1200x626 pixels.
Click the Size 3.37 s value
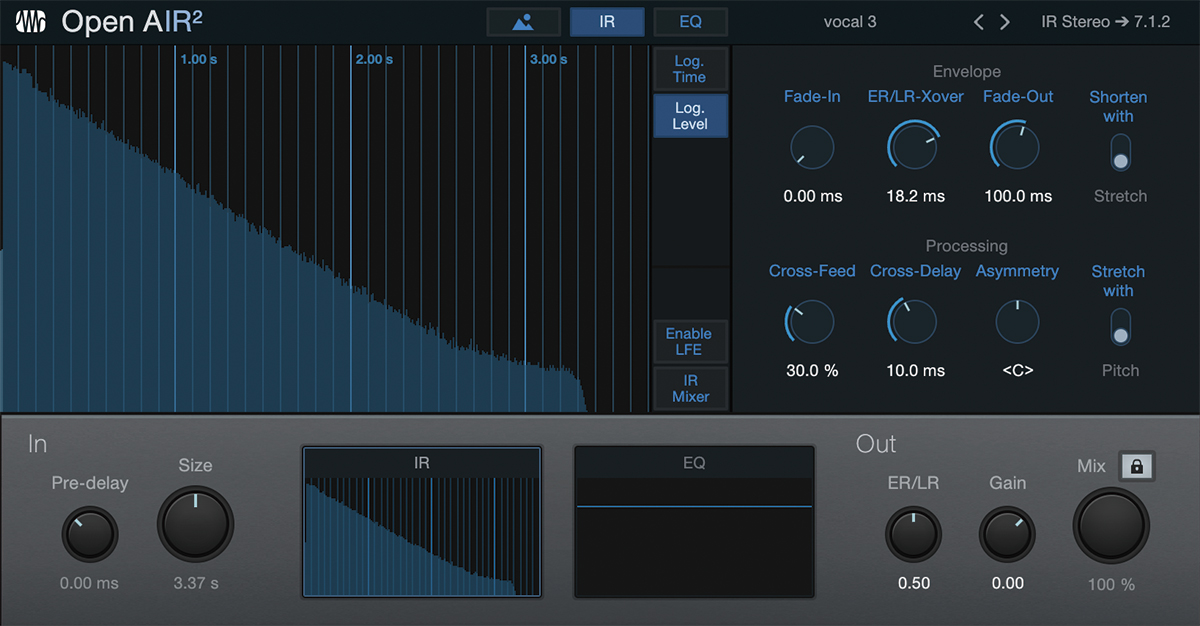coord(196,583)
